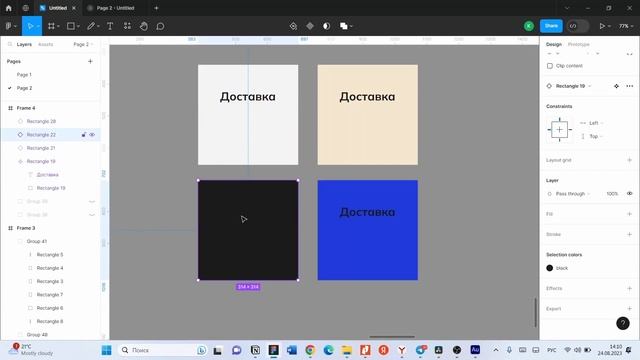
Task: Add an export setting
Action: click(629, 309)
